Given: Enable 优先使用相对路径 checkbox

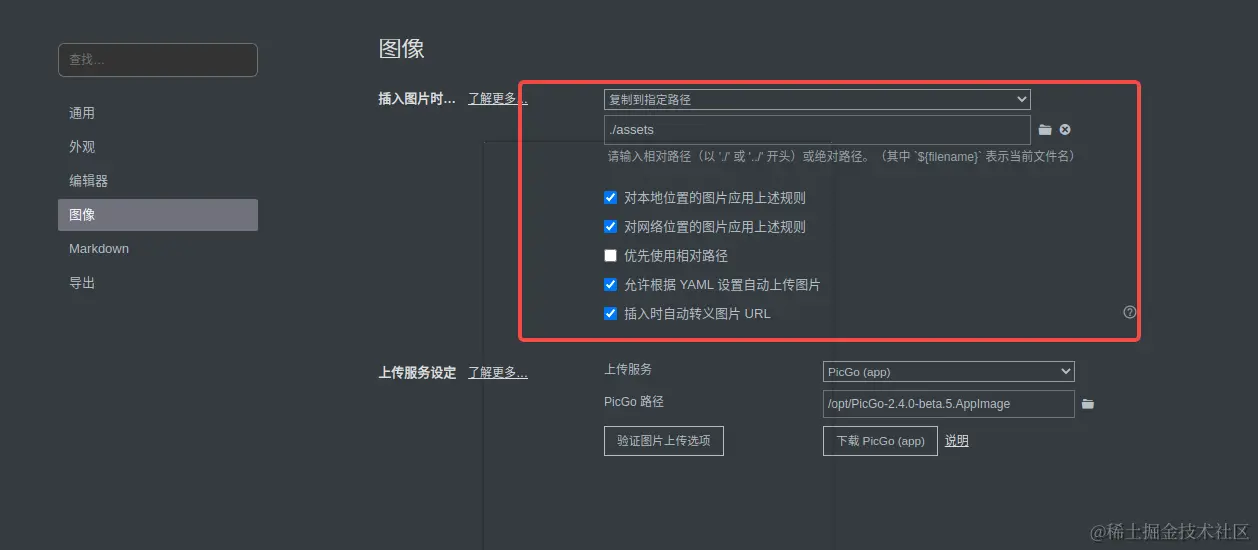Looking at the screenshot, I should [x=611, y=256].
